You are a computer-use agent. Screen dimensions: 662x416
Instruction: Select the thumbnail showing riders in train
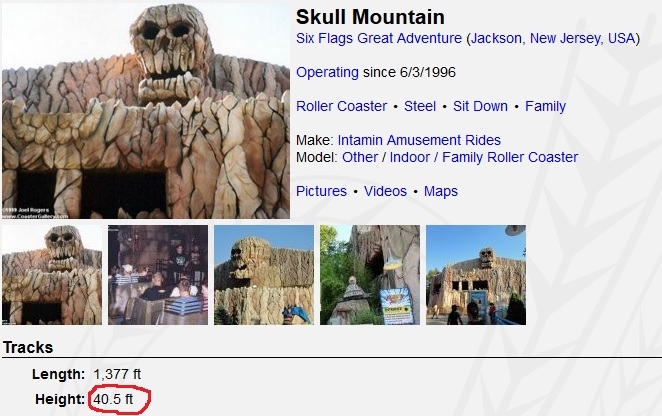[158, 275]
